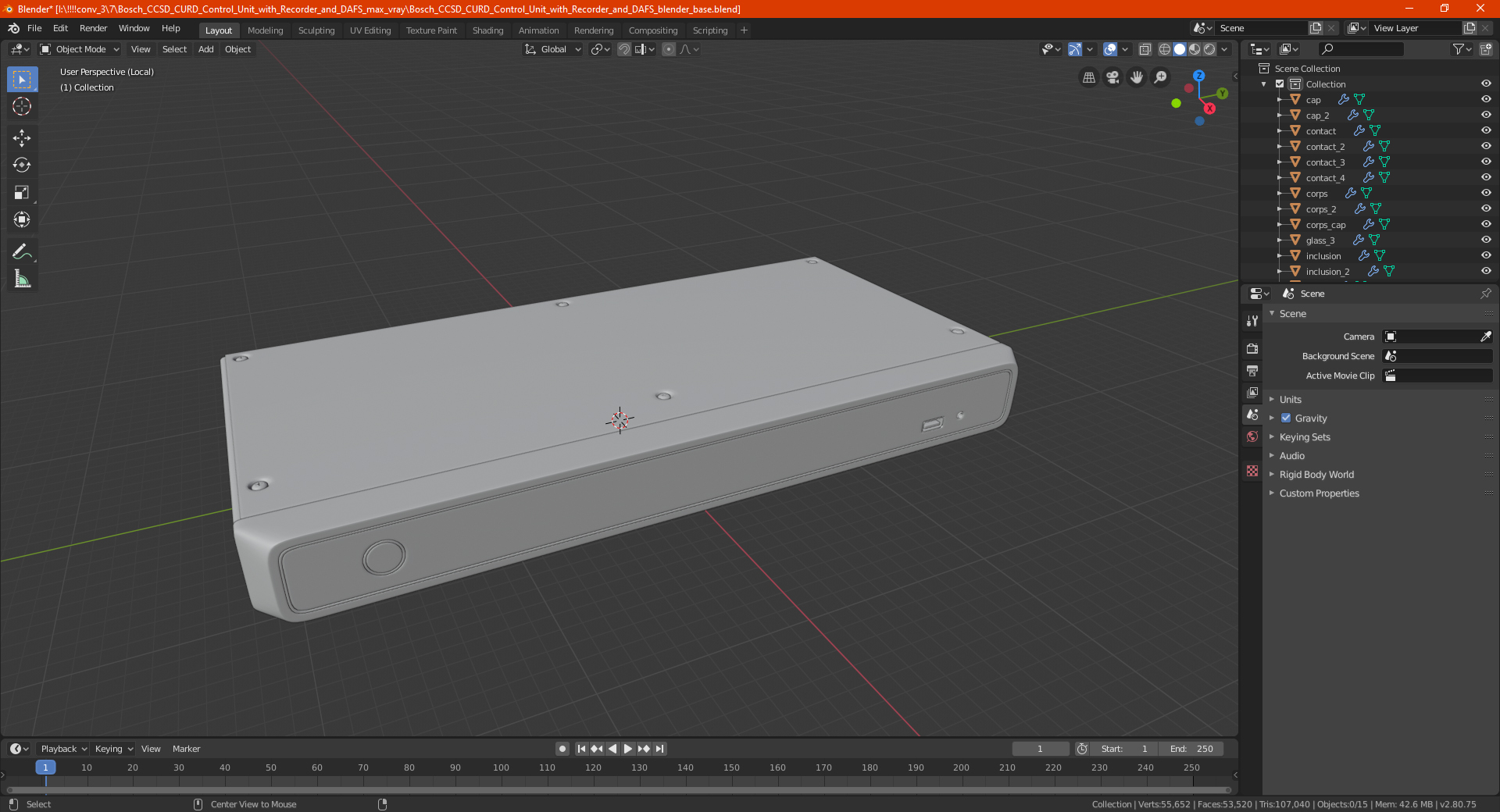Viewport: 1500px width, 812px height.
Task: Open the Output properties tab
Action: pyautogui.click(x=1252, y=370)
